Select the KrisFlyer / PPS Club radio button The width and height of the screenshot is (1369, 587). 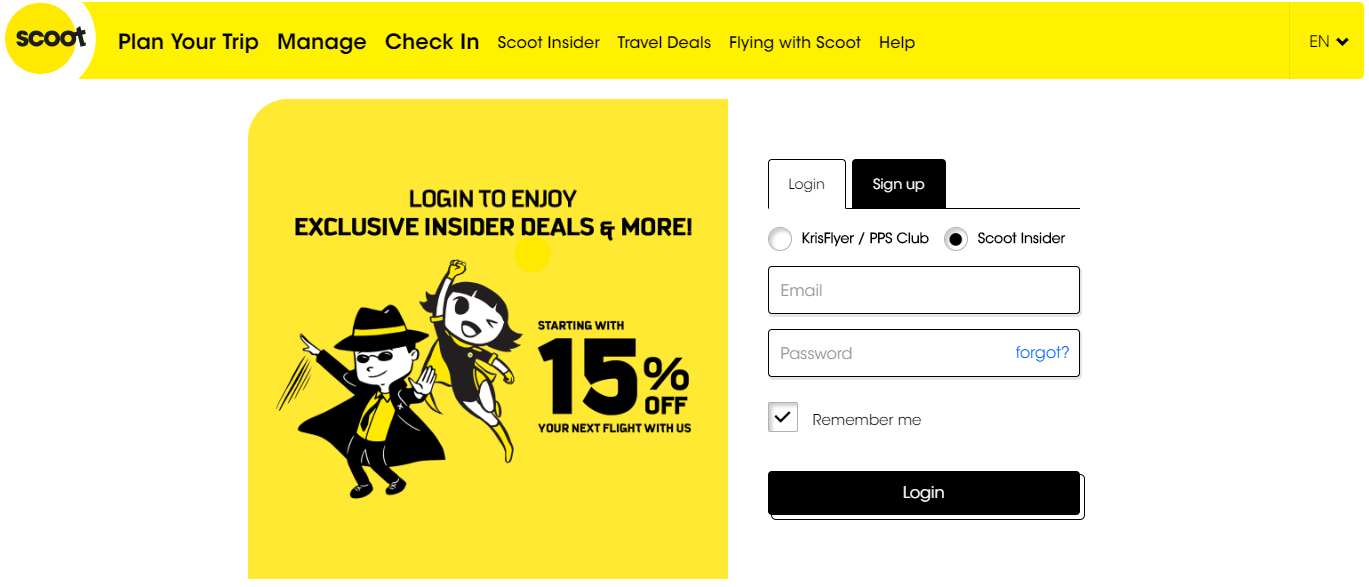780,239
